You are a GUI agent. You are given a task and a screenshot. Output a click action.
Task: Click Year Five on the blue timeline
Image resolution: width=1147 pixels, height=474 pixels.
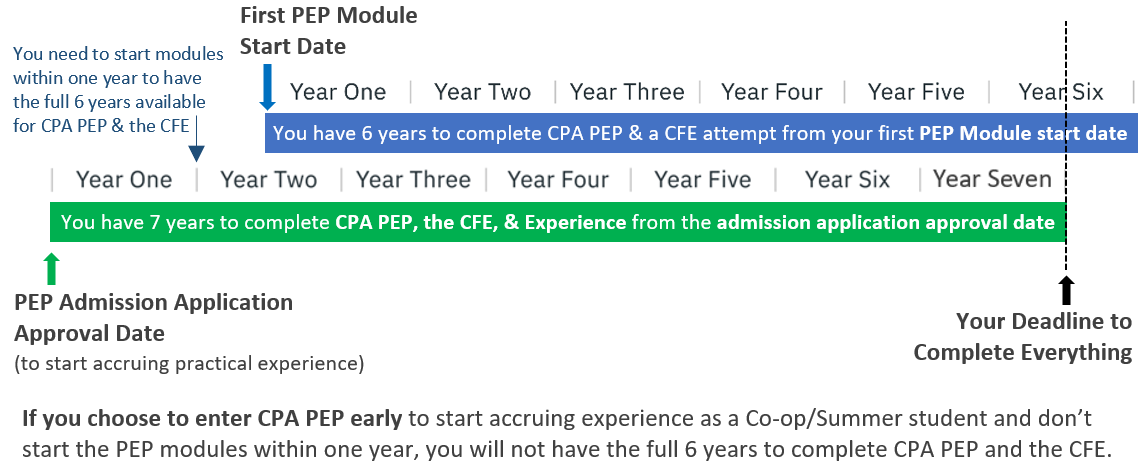(x=916, y=92)
